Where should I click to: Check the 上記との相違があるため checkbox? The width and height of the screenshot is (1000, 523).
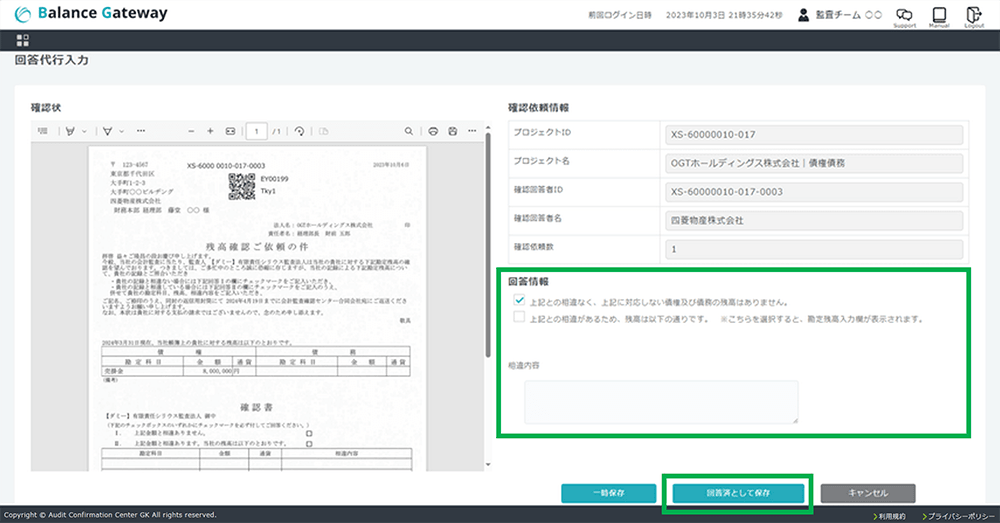(518, 318)
